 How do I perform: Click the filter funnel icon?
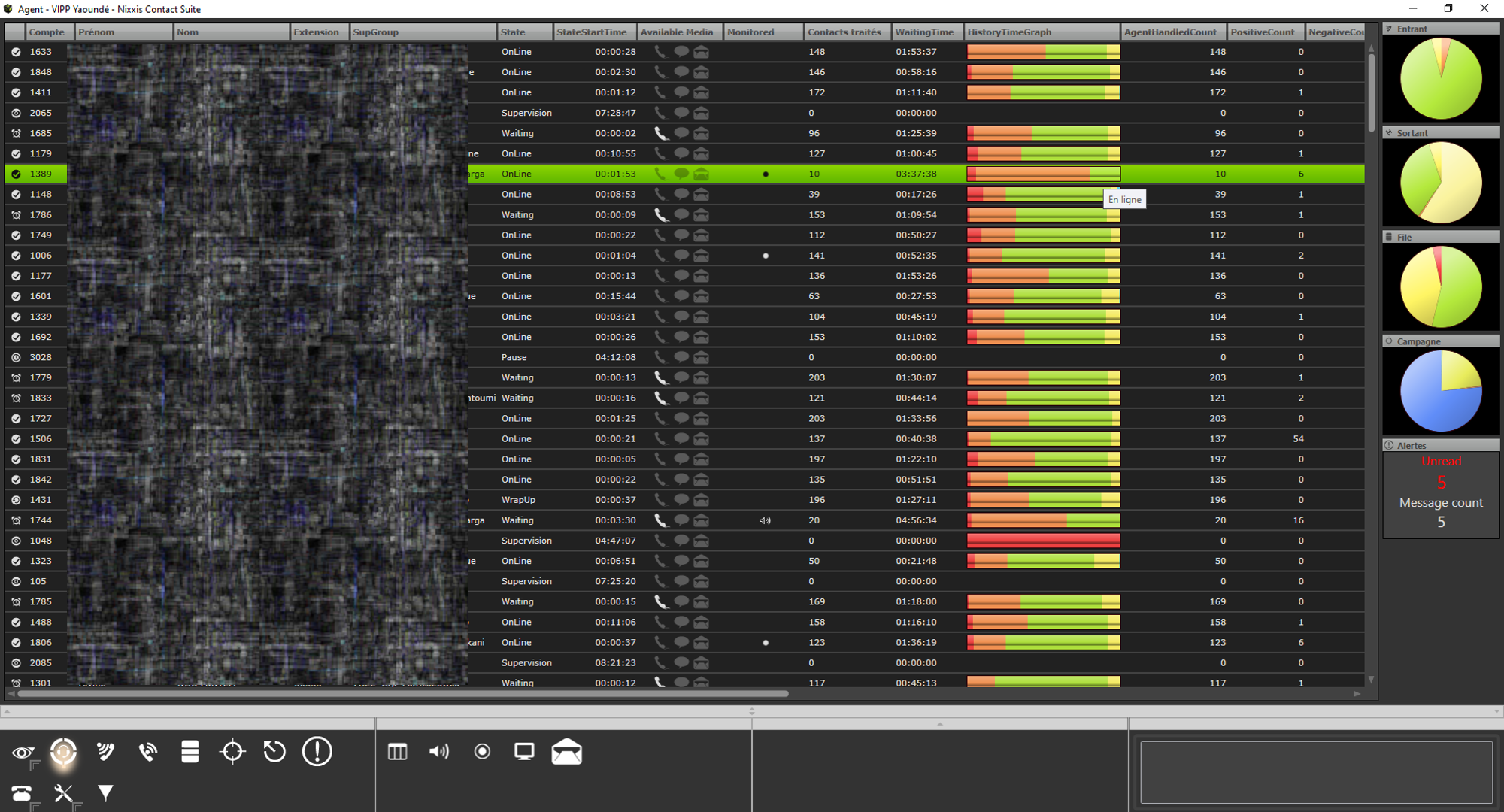(x=105, y=792)
